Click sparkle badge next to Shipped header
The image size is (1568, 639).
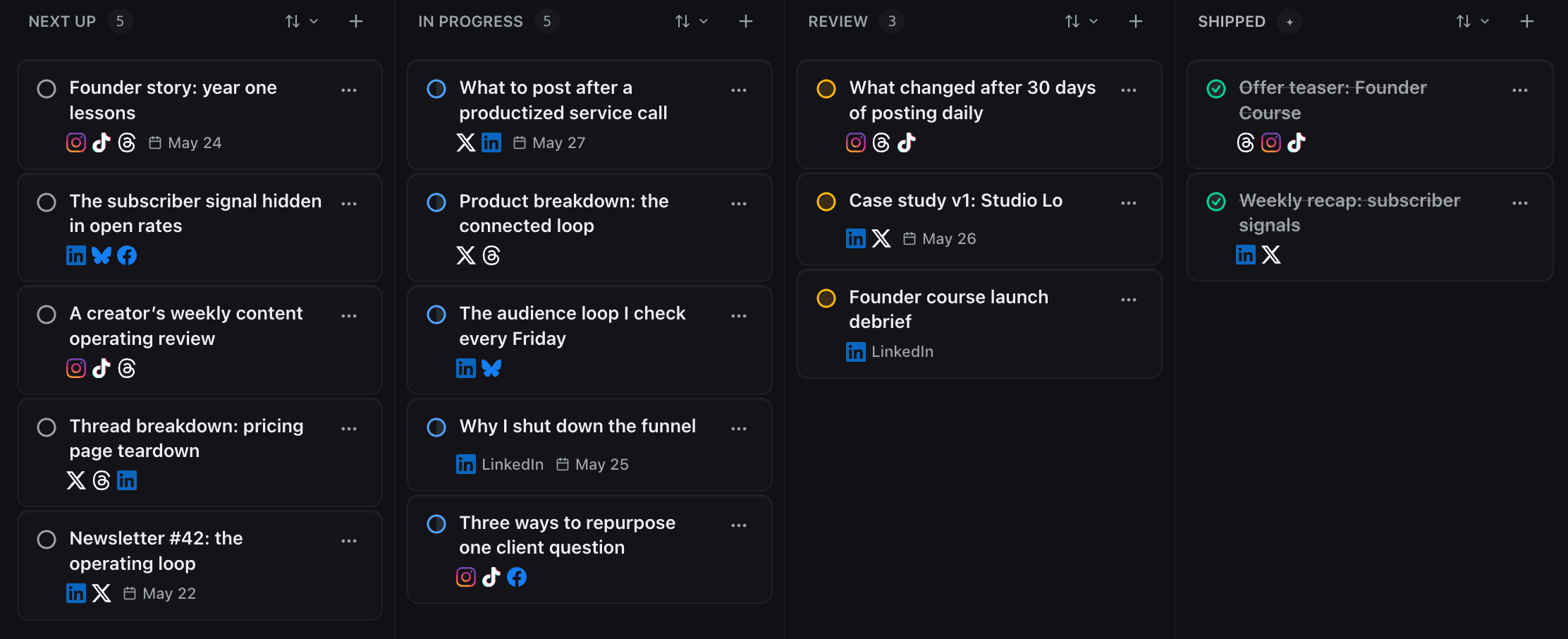[x=1290, y=22]
